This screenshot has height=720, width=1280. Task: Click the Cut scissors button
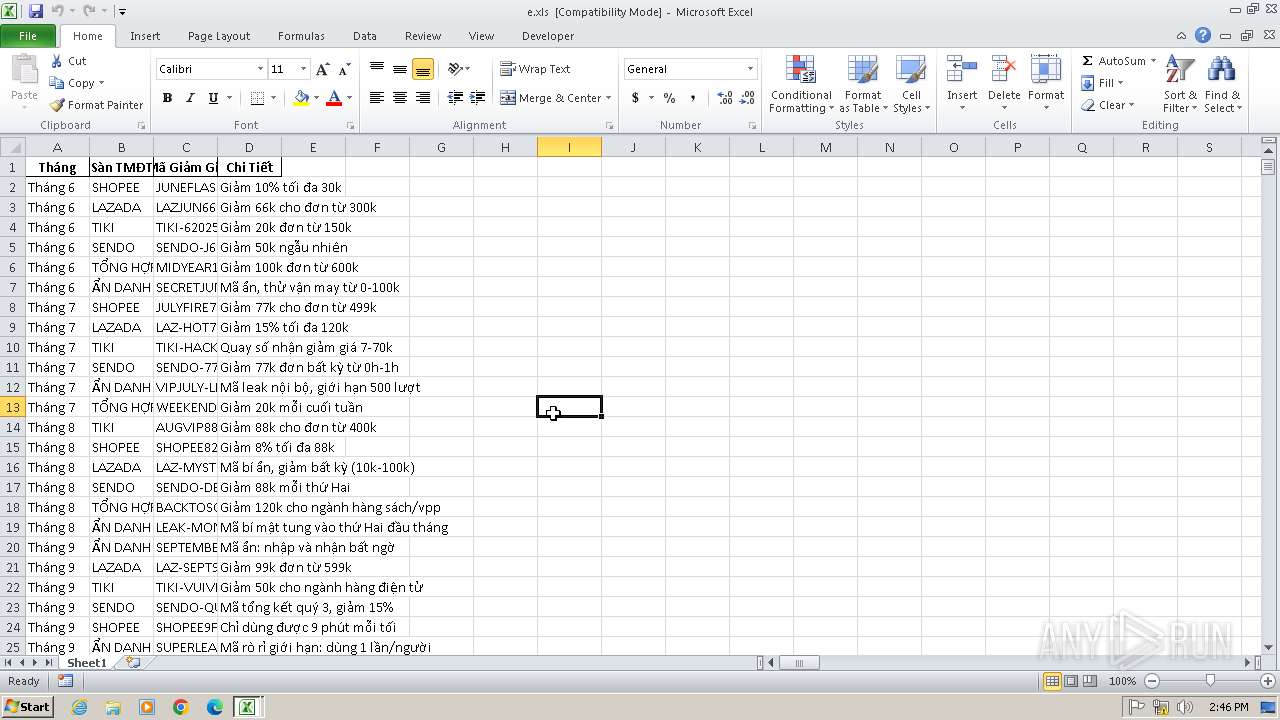coord(69,61)
